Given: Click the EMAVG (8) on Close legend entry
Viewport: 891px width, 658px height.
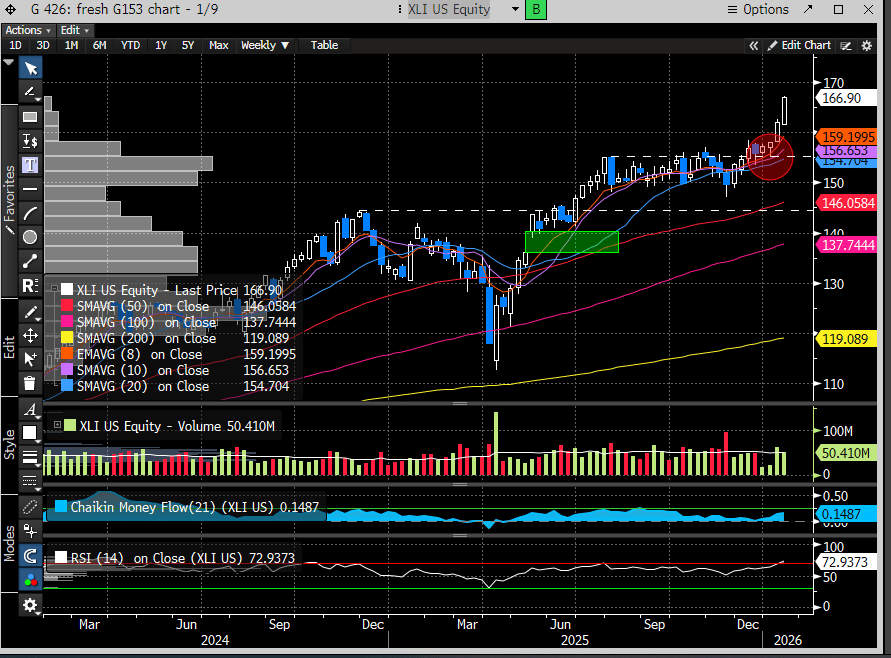Looking at the screenshot, I should click(x=139, y=355).
